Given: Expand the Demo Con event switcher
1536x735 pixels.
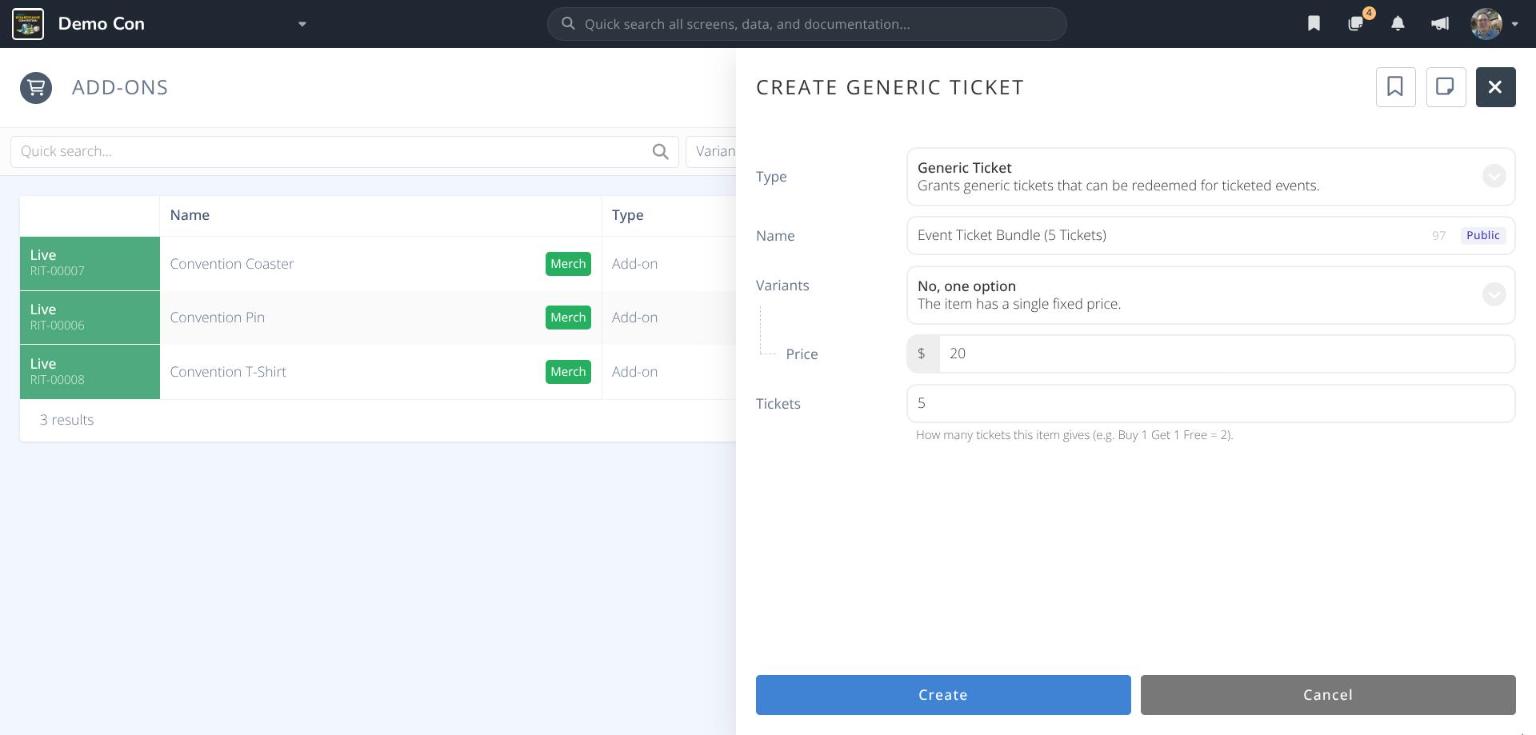Looking at the screenshot, I should [x=302, y=24].
